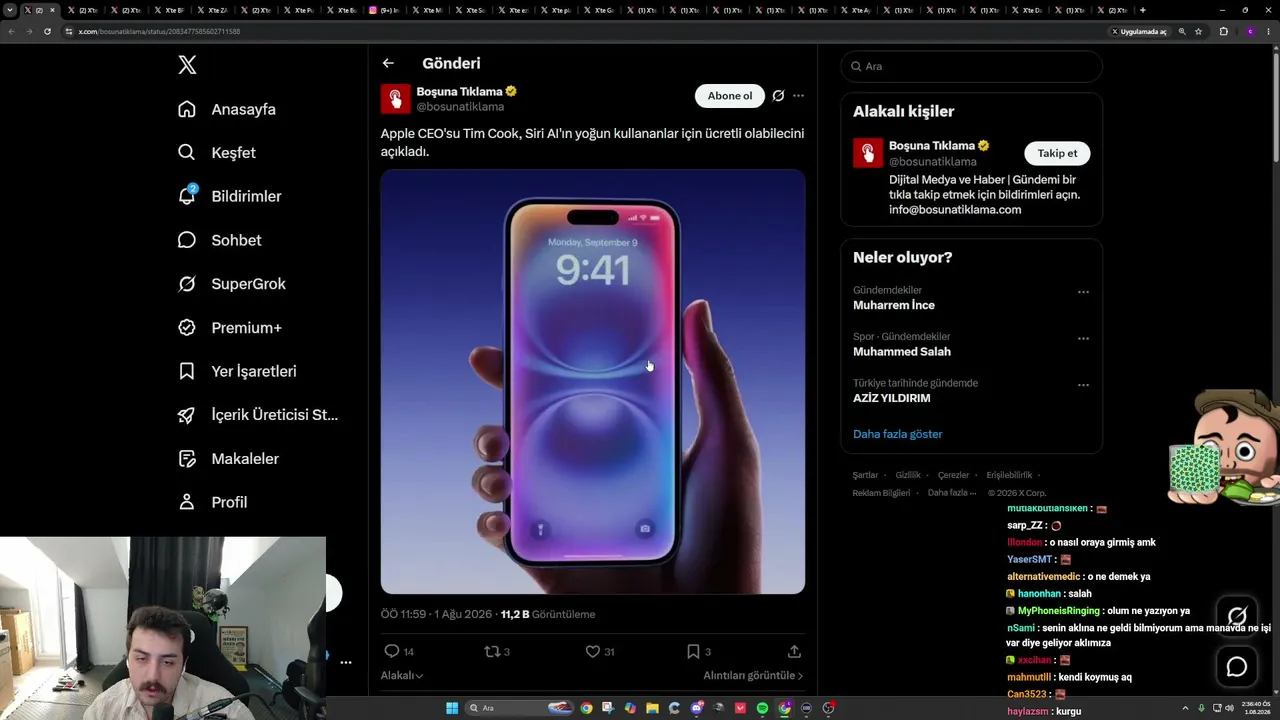
Task: Click the Ara search field on X
Action: [x=971, y=66]
